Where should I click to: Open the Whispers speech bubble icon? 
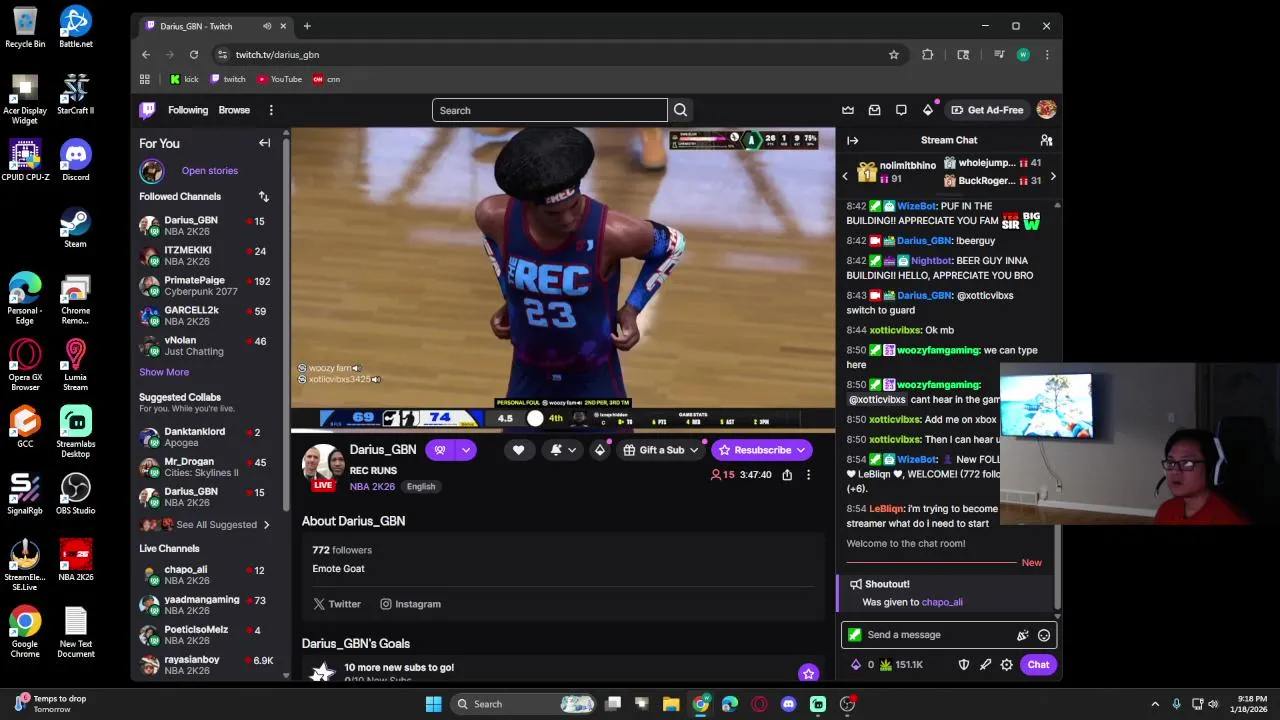point(901,110)
